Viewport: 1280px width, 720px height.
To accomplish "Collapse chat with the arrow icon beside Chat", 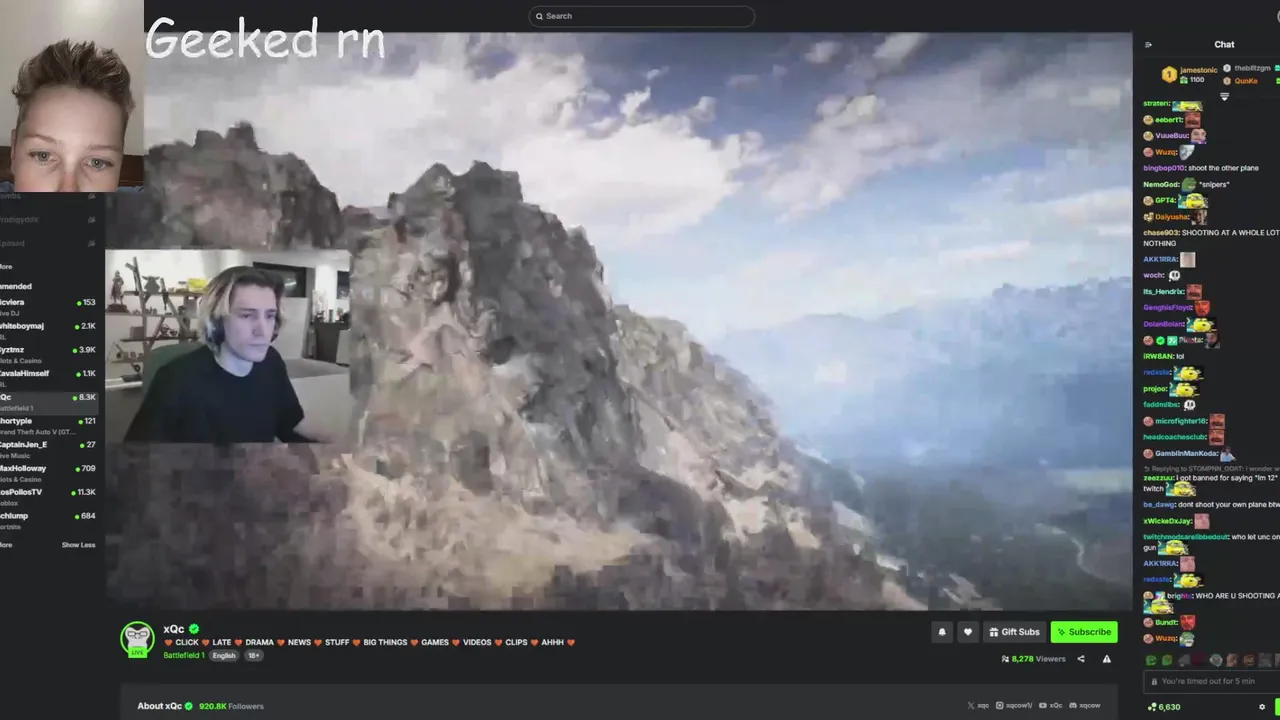I will click(1148, 44).
